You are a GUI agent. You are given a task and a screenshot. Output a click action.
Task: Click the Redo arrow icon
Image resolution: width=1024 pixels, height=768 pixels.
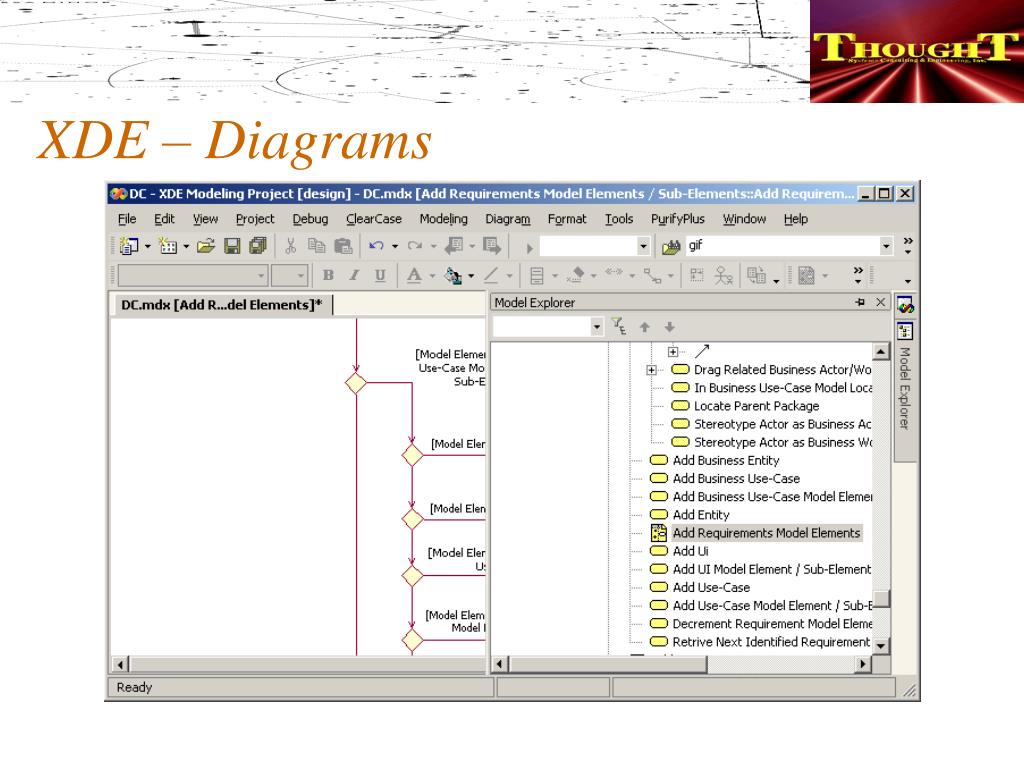[x=415, y=246]
